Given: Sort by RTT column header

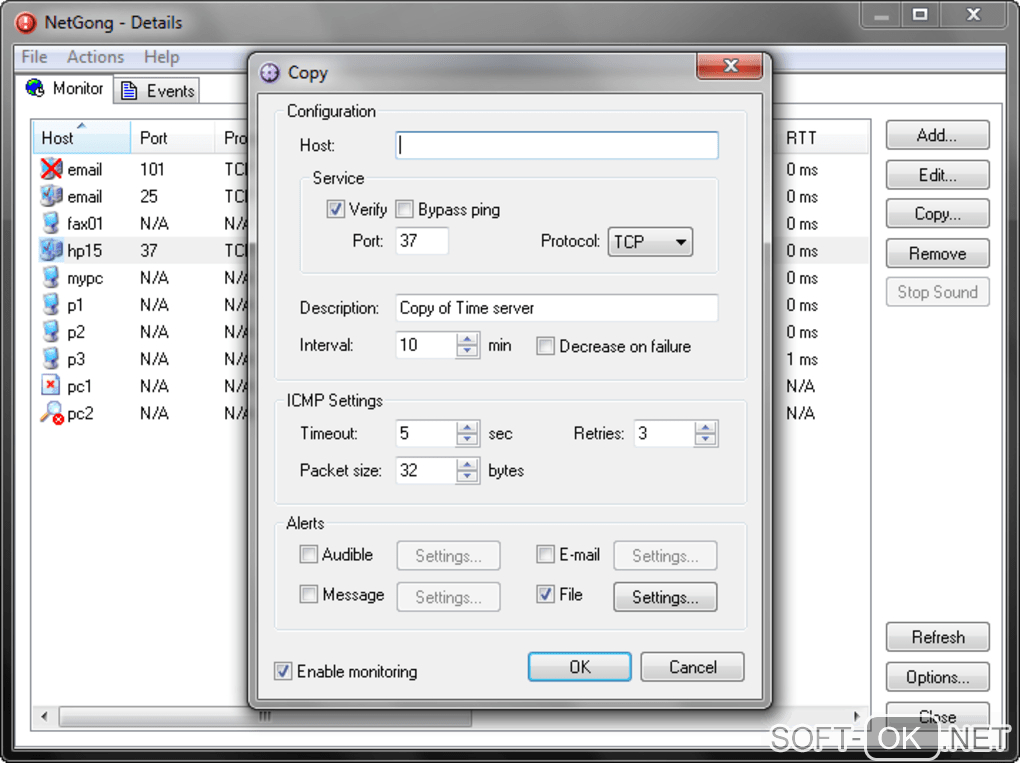Looking at the screenshot, I should tap(823, 138).
